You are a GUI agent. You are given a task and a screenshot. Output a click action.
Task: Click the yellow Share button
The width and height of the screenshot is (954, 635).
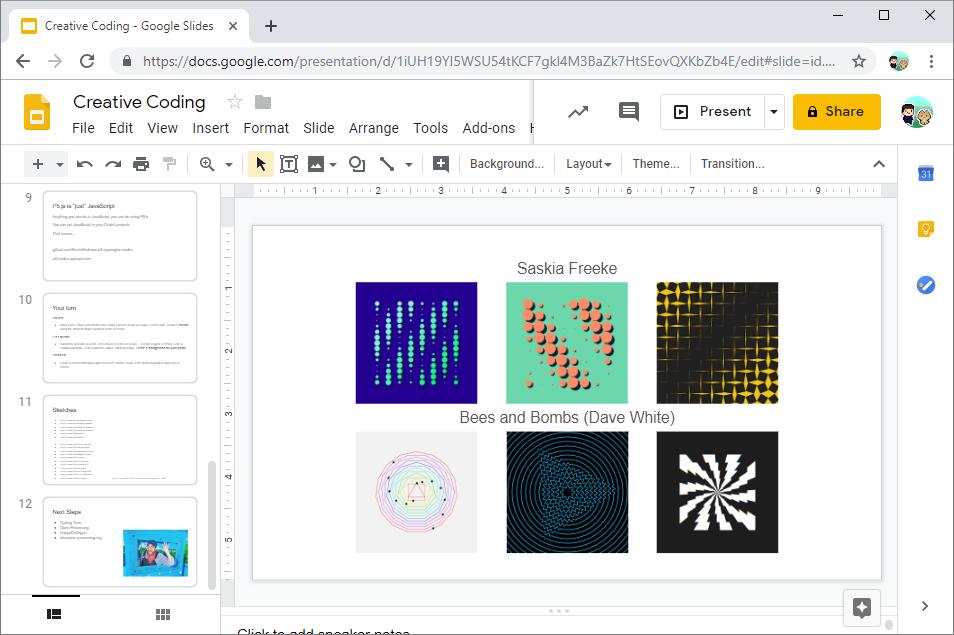tap(837, 111)
